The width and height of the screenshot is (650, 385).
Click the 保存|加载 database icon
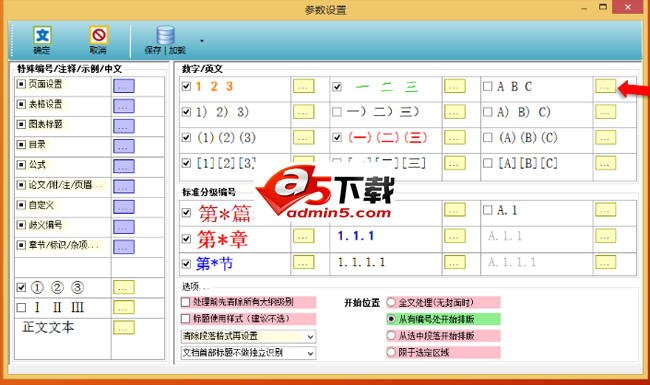[165, 36]
